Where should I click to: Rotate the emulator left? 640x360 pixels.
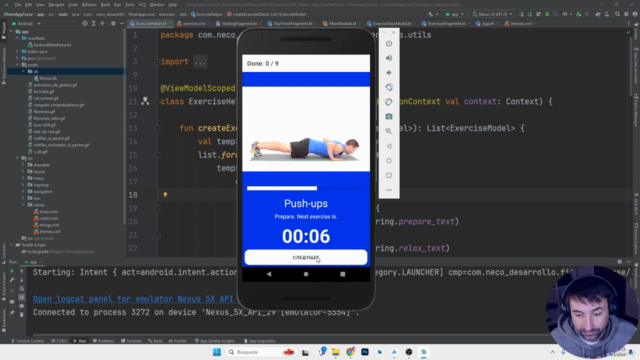[x=389, y=87]
